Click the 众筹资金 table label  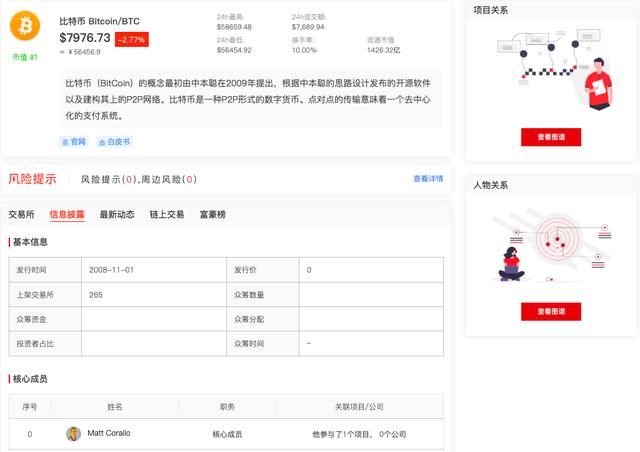31,319
